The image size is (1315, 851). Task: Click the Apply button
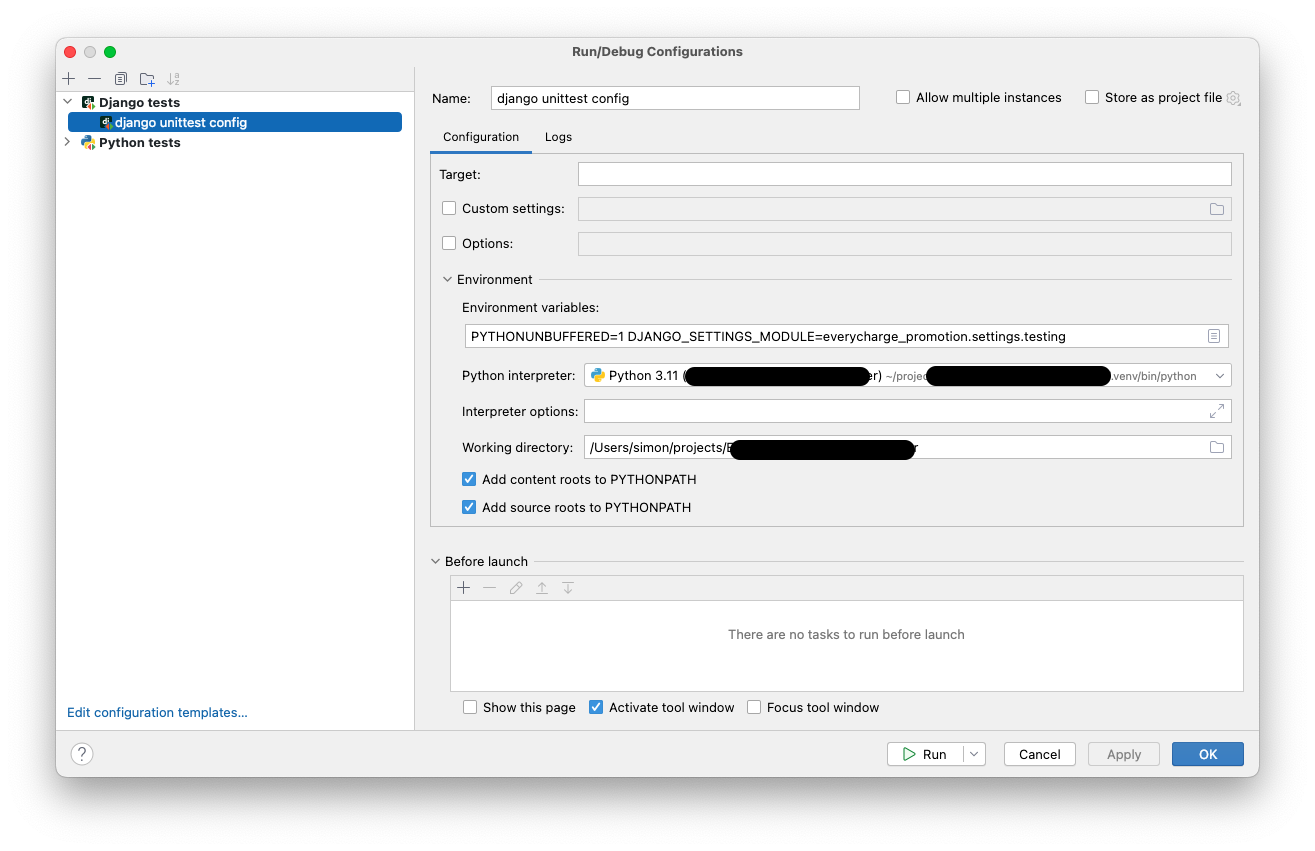coord(1124,754)
